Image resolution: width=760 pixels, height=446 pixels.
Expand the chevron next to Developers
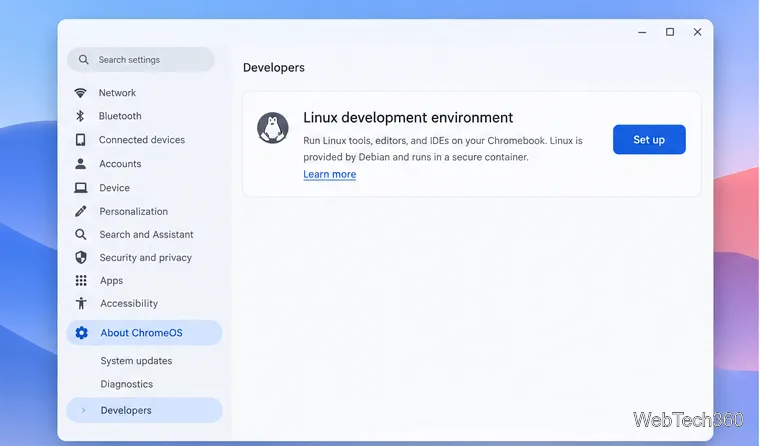(x=83, y=410)
